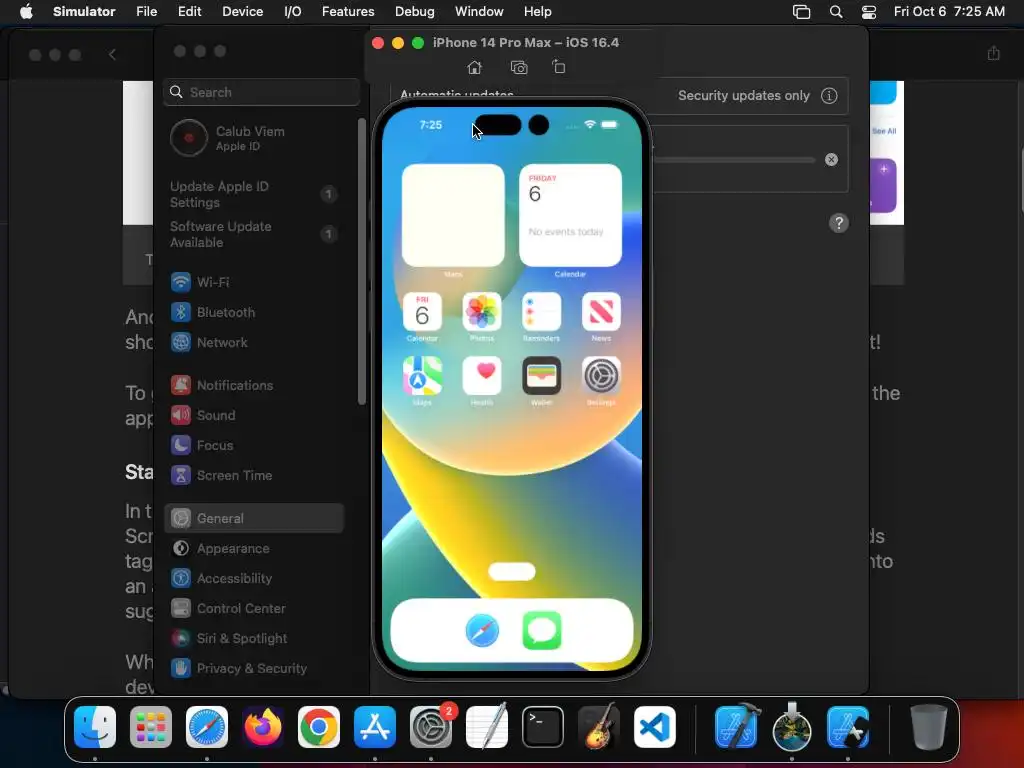Click the Stage Manager windows icon in menu bar
The width and height of the screenshot is (1024, 768).
click(801, 12)
